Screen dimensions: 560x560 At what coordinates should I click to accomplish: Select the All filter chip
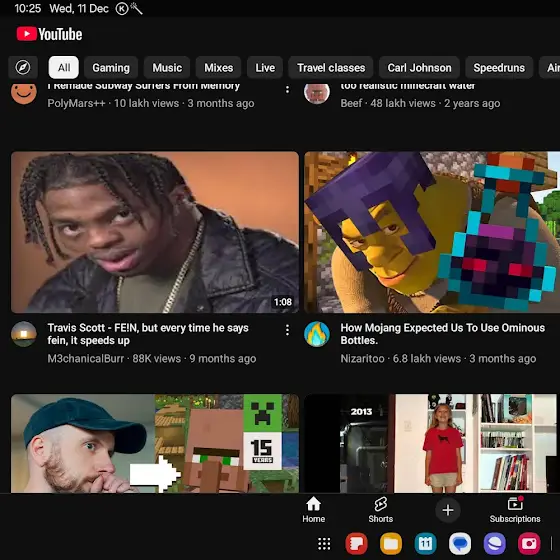tap(64, 68)
